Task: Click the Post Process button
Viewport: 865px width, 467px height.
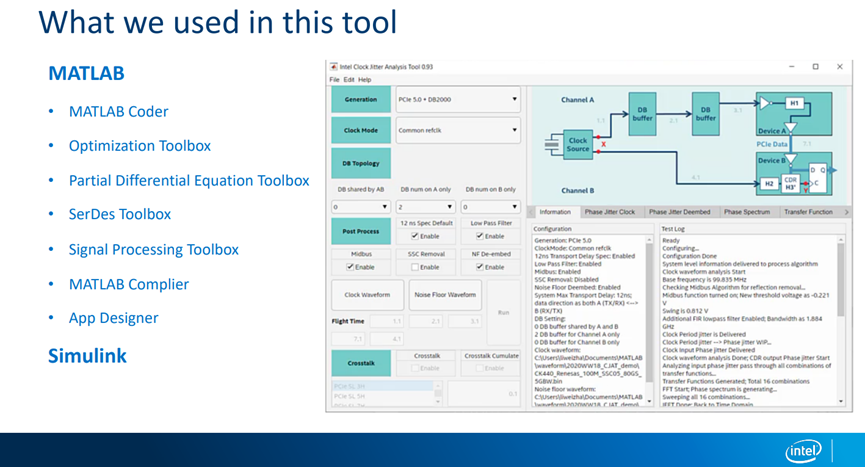Action: coord(361,232)
